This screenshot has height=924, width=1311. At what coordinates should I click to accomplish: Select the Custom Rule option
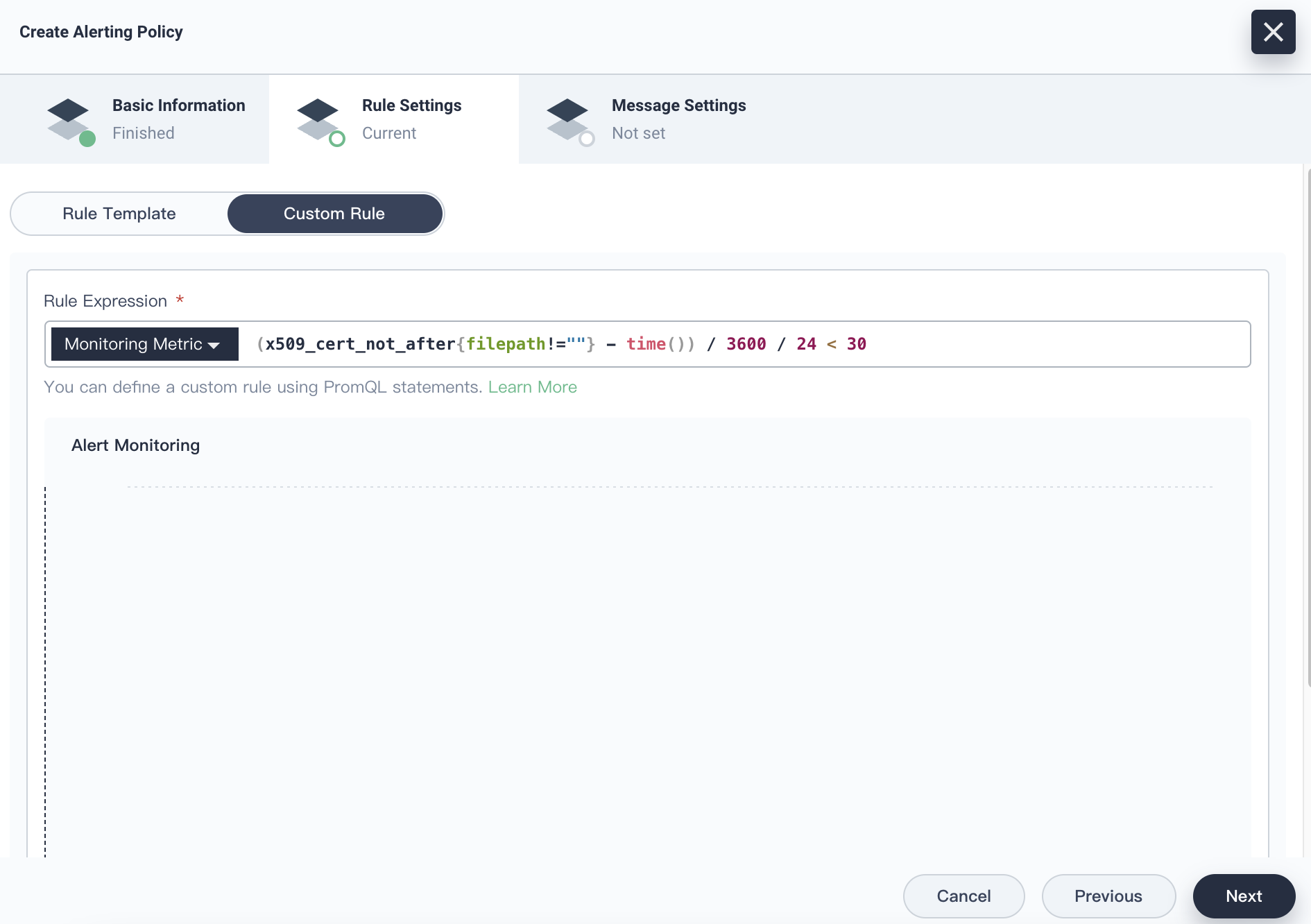(334, 214)
